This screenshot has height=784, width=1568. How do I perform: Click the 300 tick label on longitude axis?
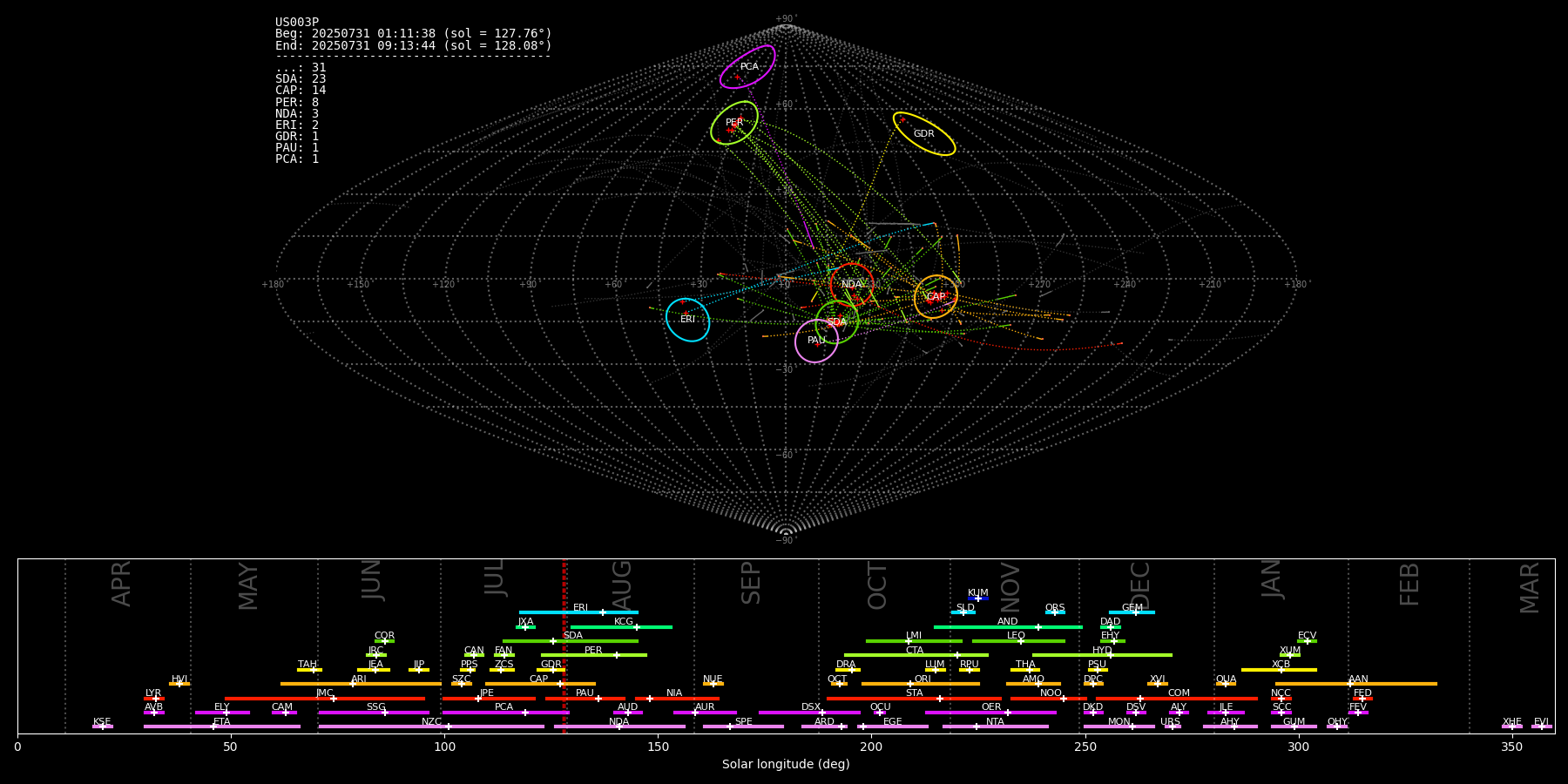coord(1298,747)
